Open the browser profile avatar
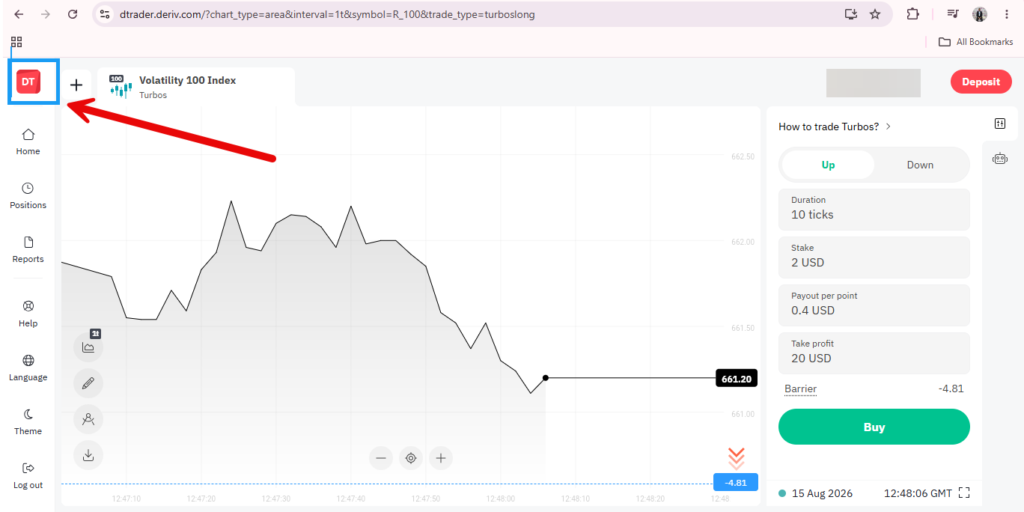 tap(980, 14)
